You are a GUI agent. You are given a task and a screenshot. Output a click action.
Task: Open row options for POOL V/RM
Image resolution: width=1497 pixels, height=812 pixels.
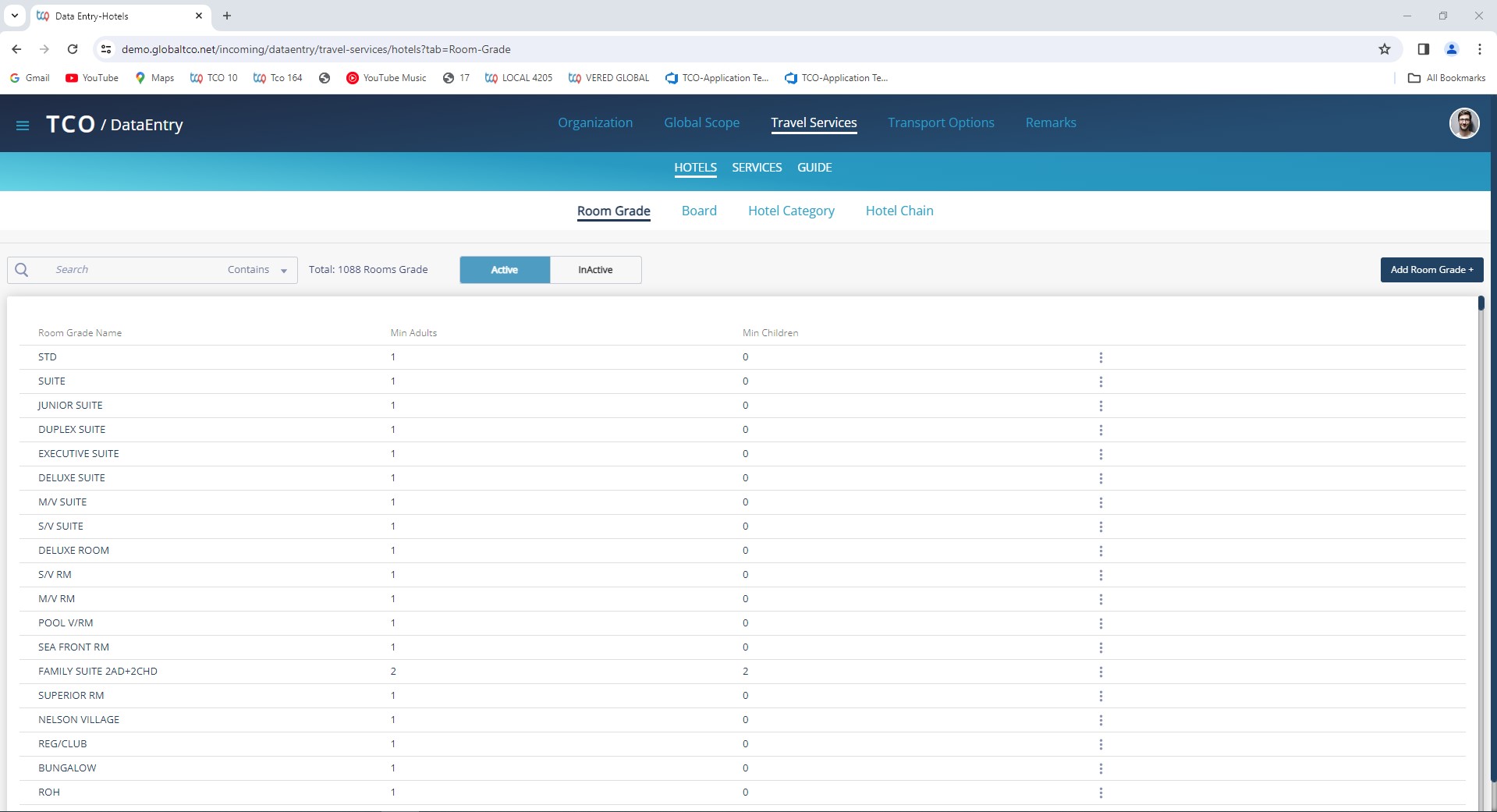[1101, 623]
